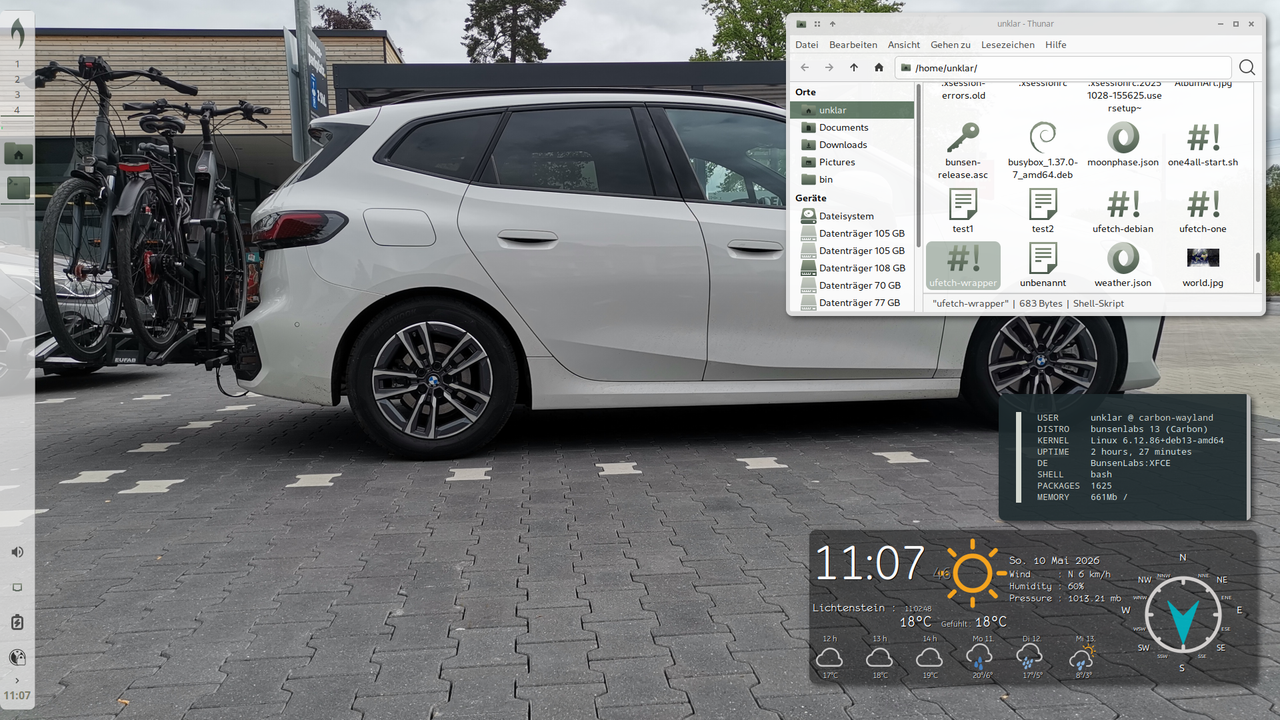1280x720 pixels.
Task: Open the volume control in the panel
Action: 17,552
